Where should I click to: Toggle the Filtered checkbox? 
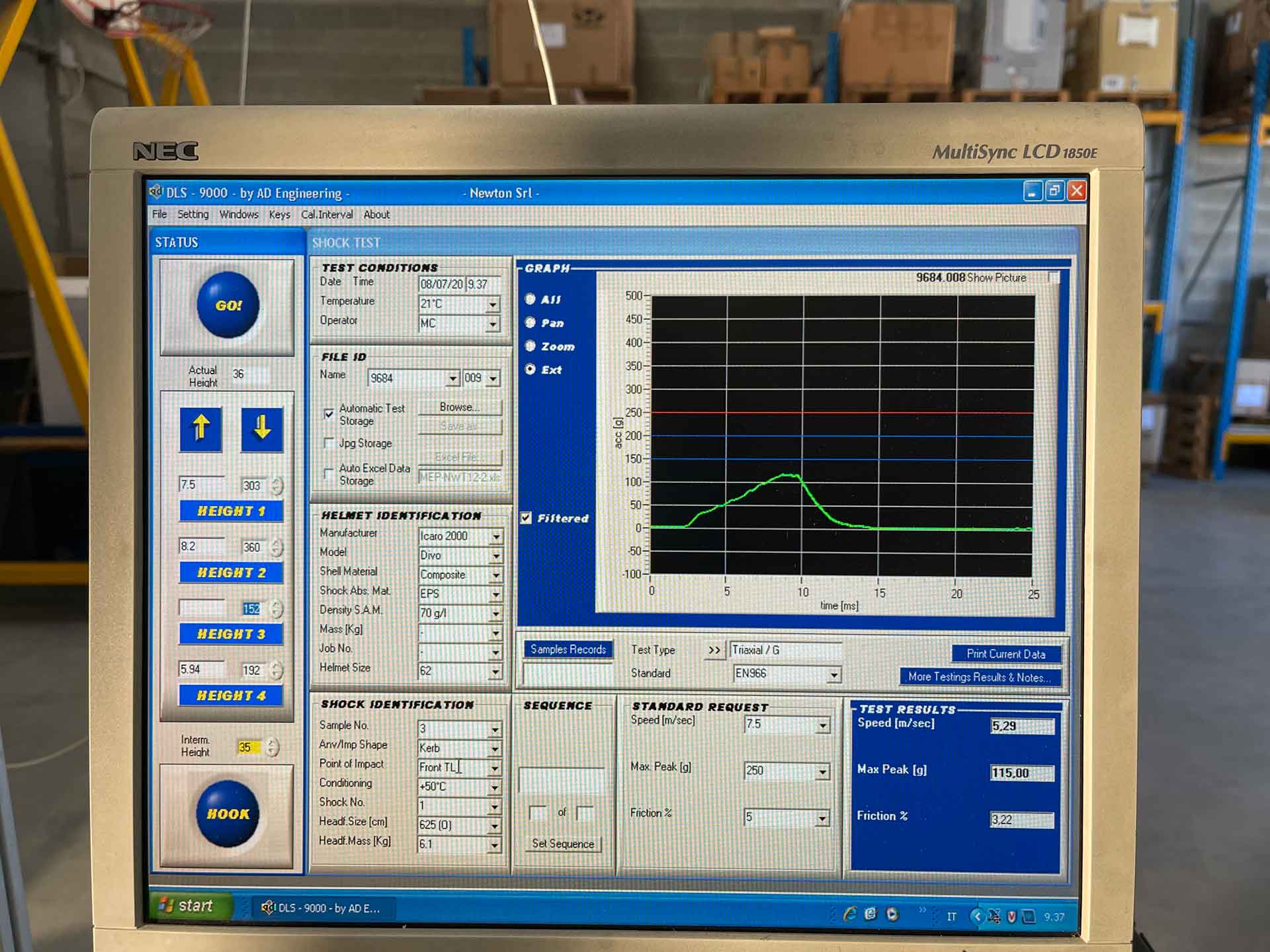526,518
